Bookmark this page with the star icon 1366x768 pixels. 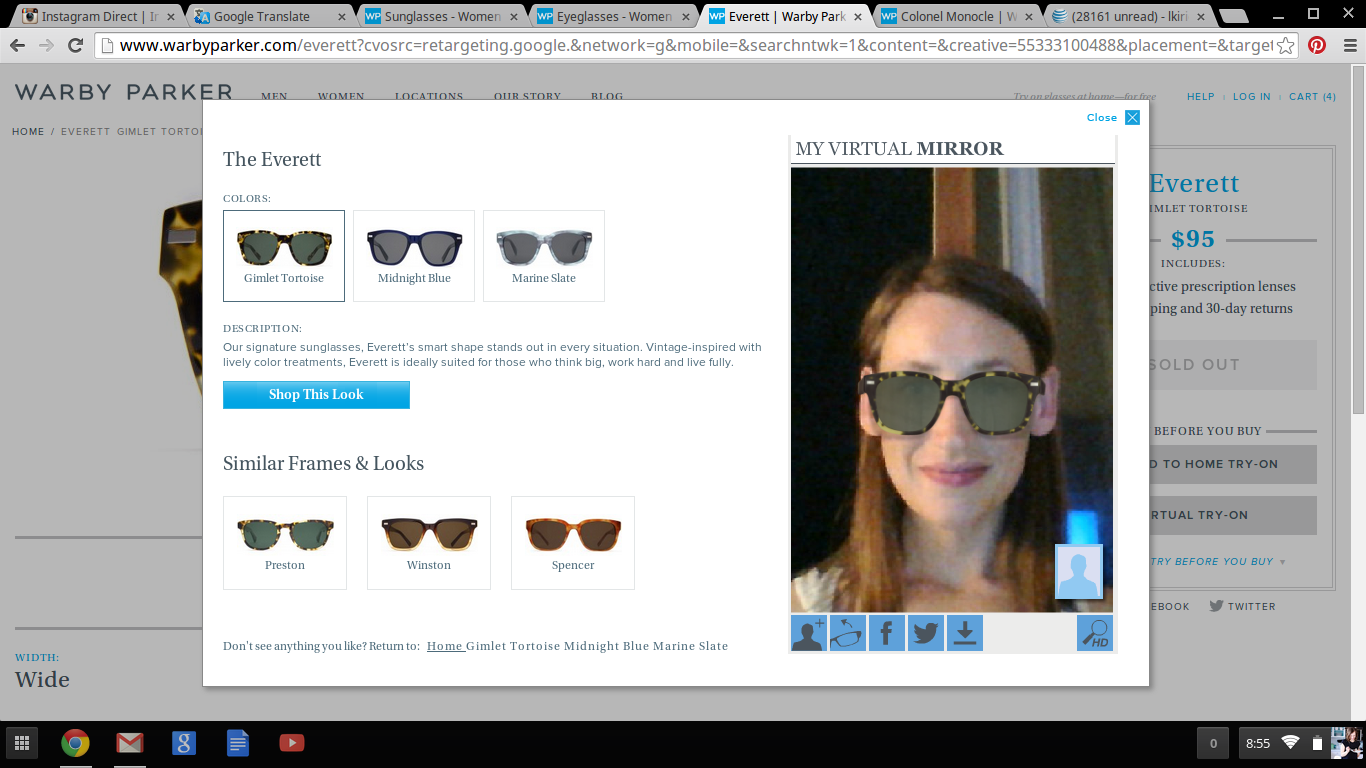1285,45
